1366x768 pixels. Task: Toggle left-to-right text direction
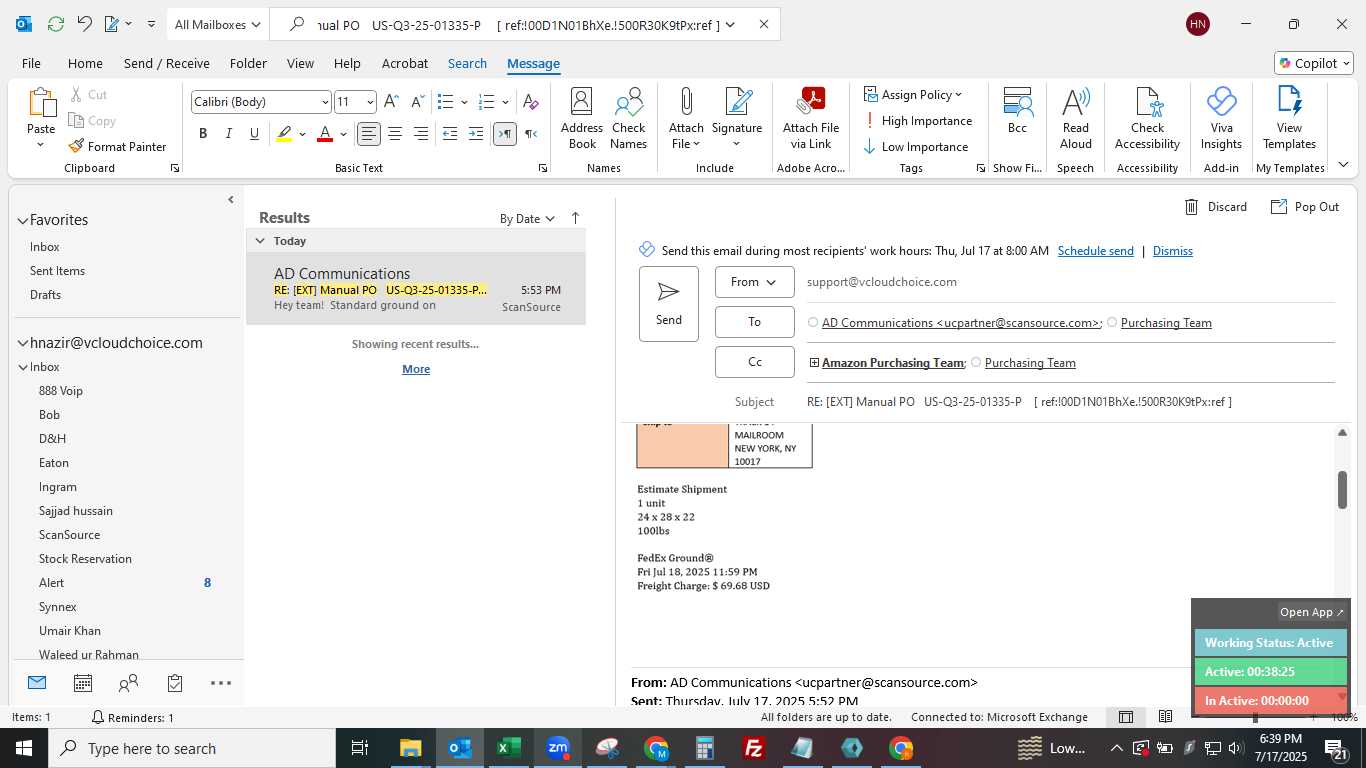505,133
